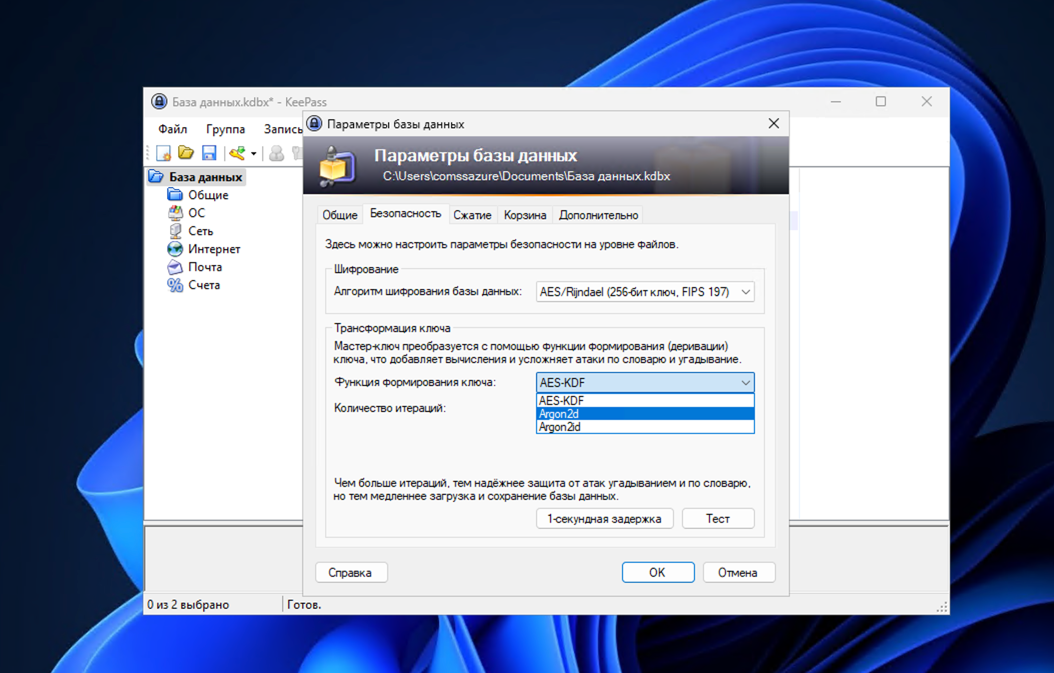The image size is (1054, 673).
Task: Click the 'Количество итераций:' label
Action: [x=390, y=408]
